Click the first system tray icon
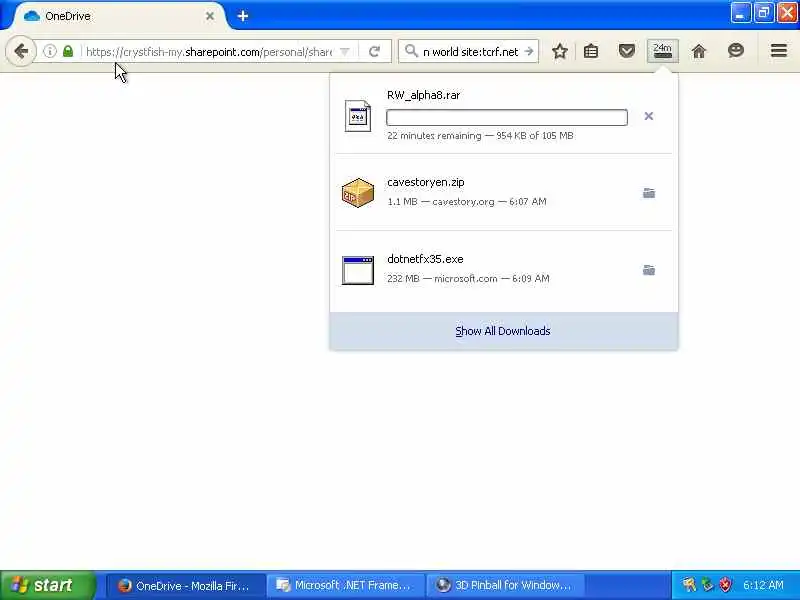The width and height of the screenshot is (800, 600). coord(689,585)
